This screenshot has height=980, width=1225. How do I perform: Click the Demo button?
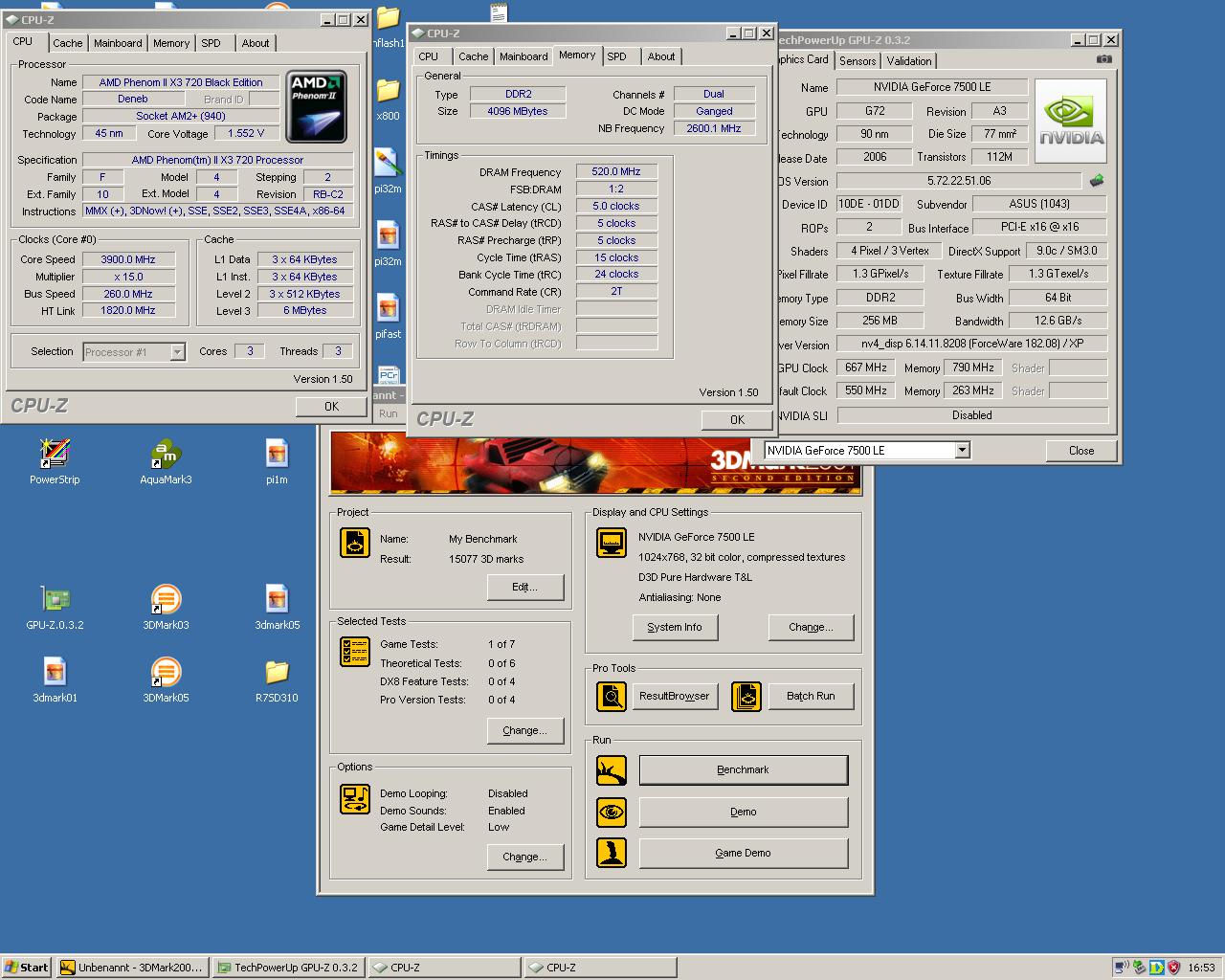point(744,812)
